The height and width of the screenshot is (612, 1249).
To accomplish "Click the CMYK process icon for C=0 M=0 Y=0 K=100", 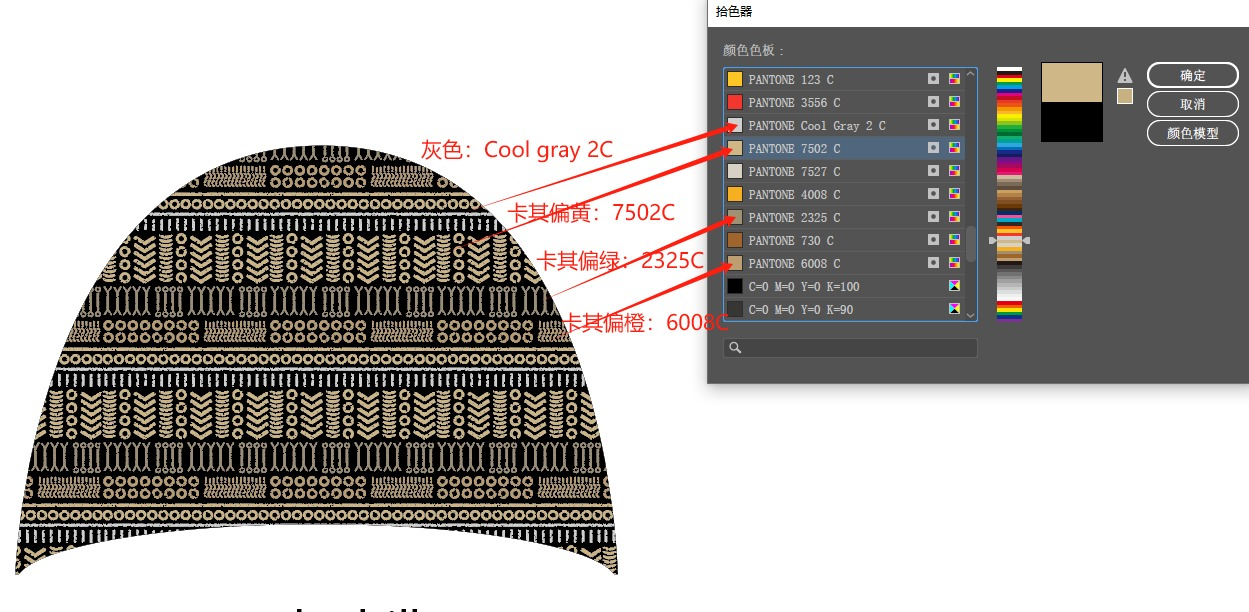I will click(x=955, y=287).
